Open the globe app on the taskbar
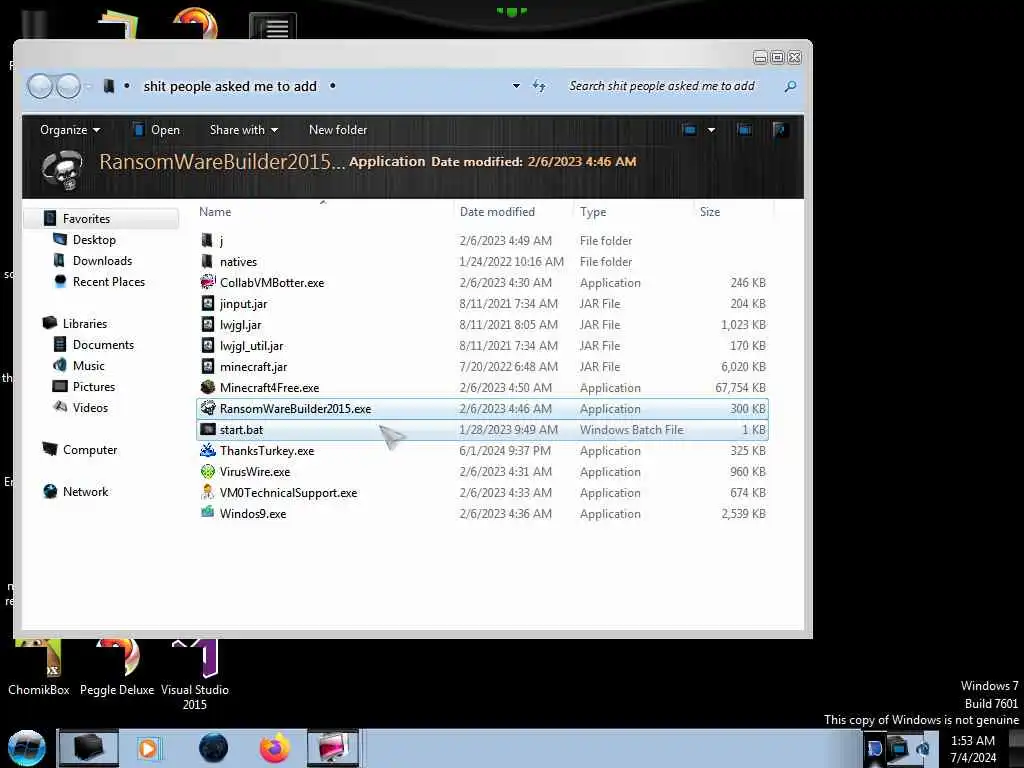Image resolution: width=1024 pixels, height=768 pixels. click(214, 748)
